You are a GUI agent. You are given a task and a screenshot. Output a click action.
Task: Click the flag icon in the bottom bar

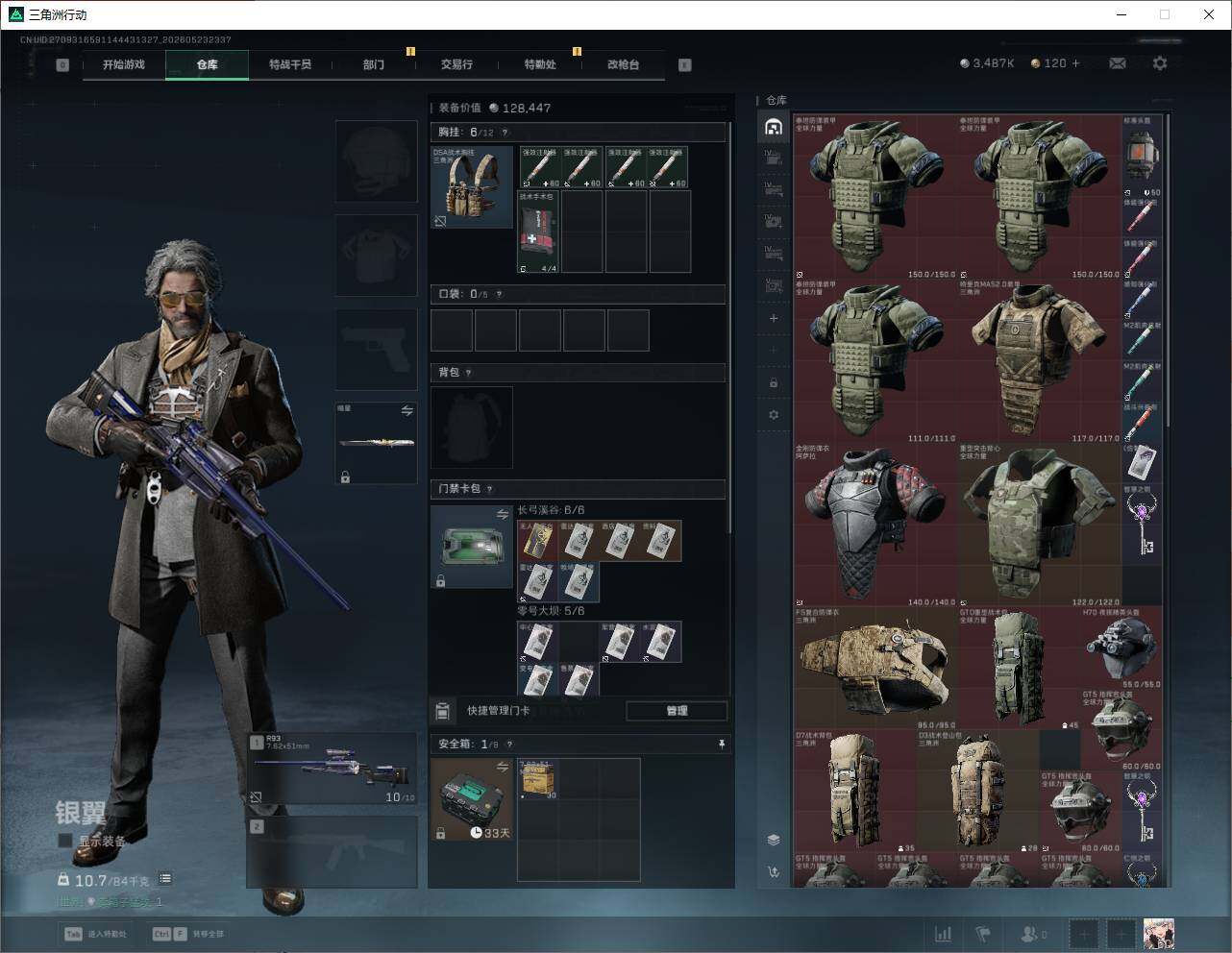pyautogui.click(x=983, y=934)
